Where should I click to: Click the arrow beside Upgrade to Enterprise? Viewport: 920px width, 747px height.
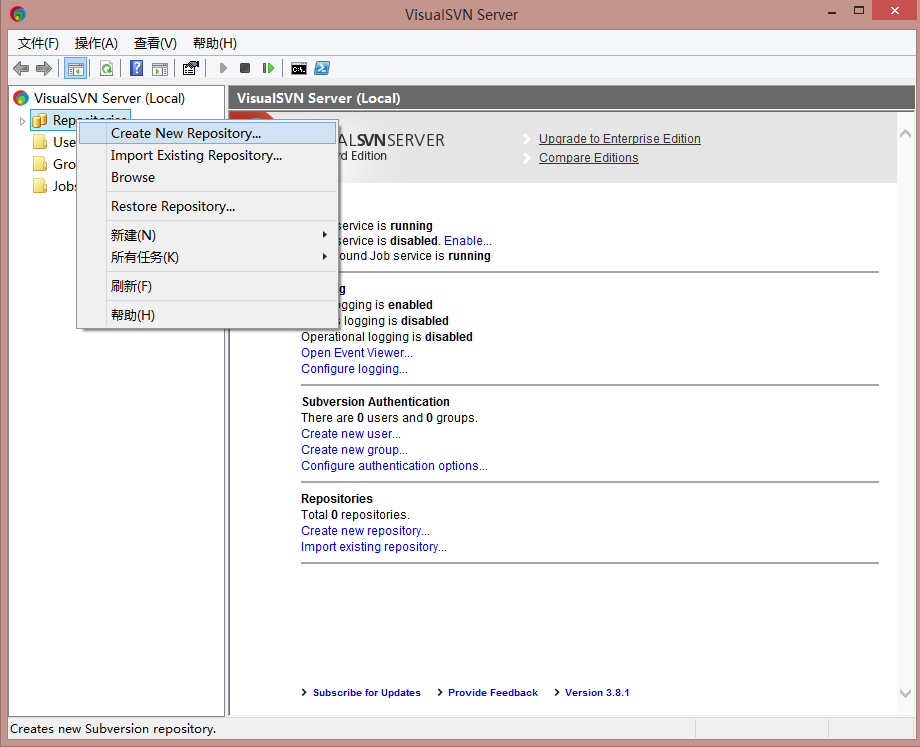click(527, 139)
